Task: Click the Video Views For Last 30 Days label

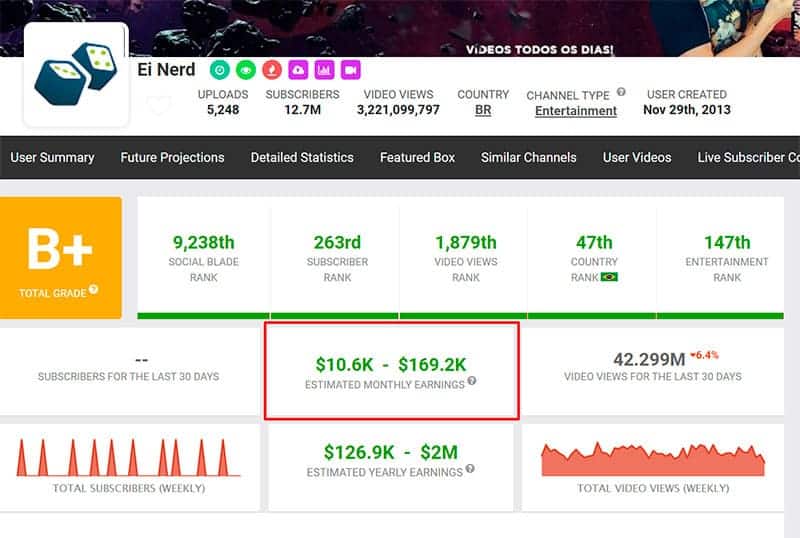Action: point(653,377)
